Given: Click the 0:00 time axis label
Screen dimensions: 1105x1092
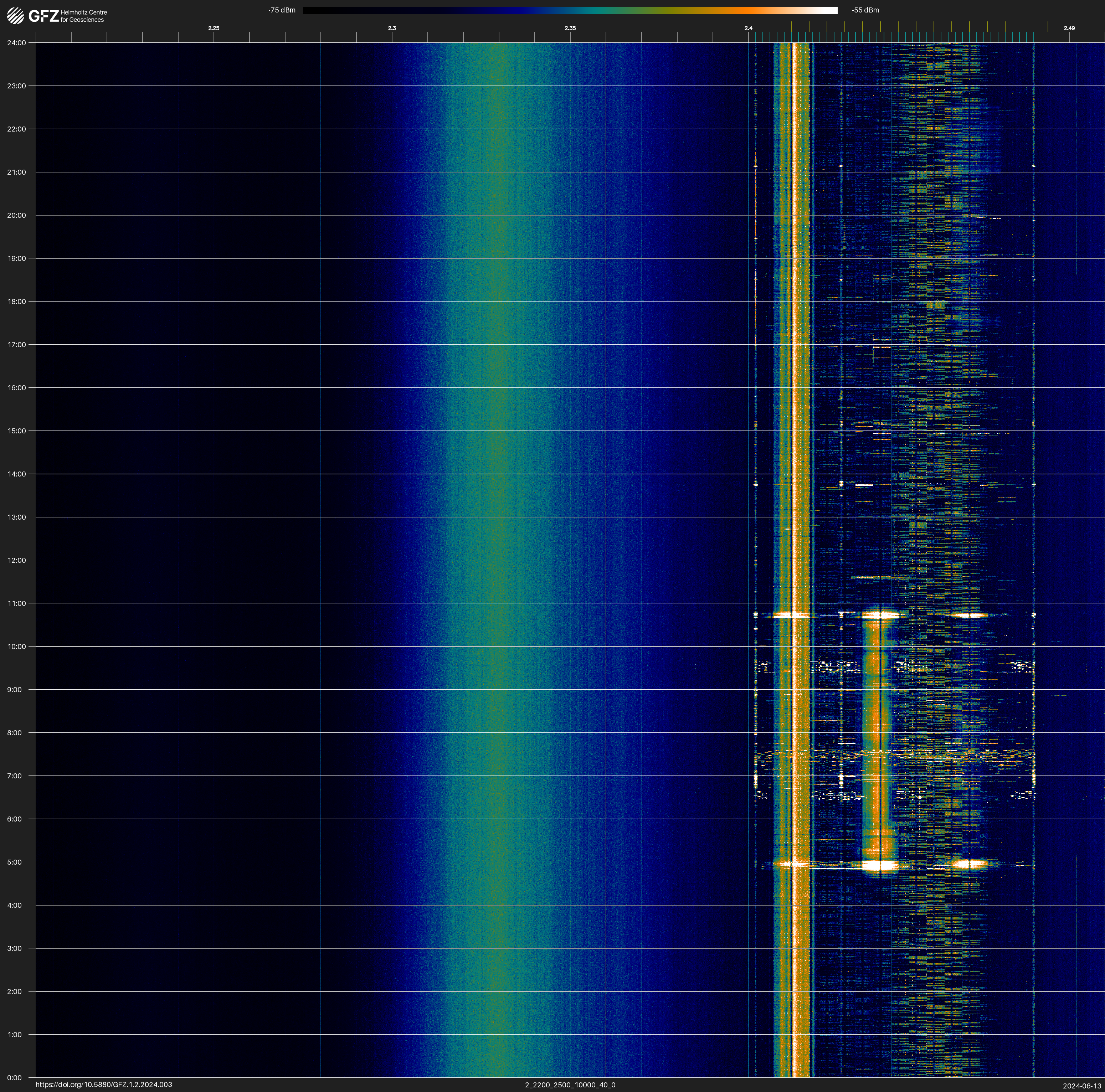Looking at the screenshot, I should click(14, 1078).
